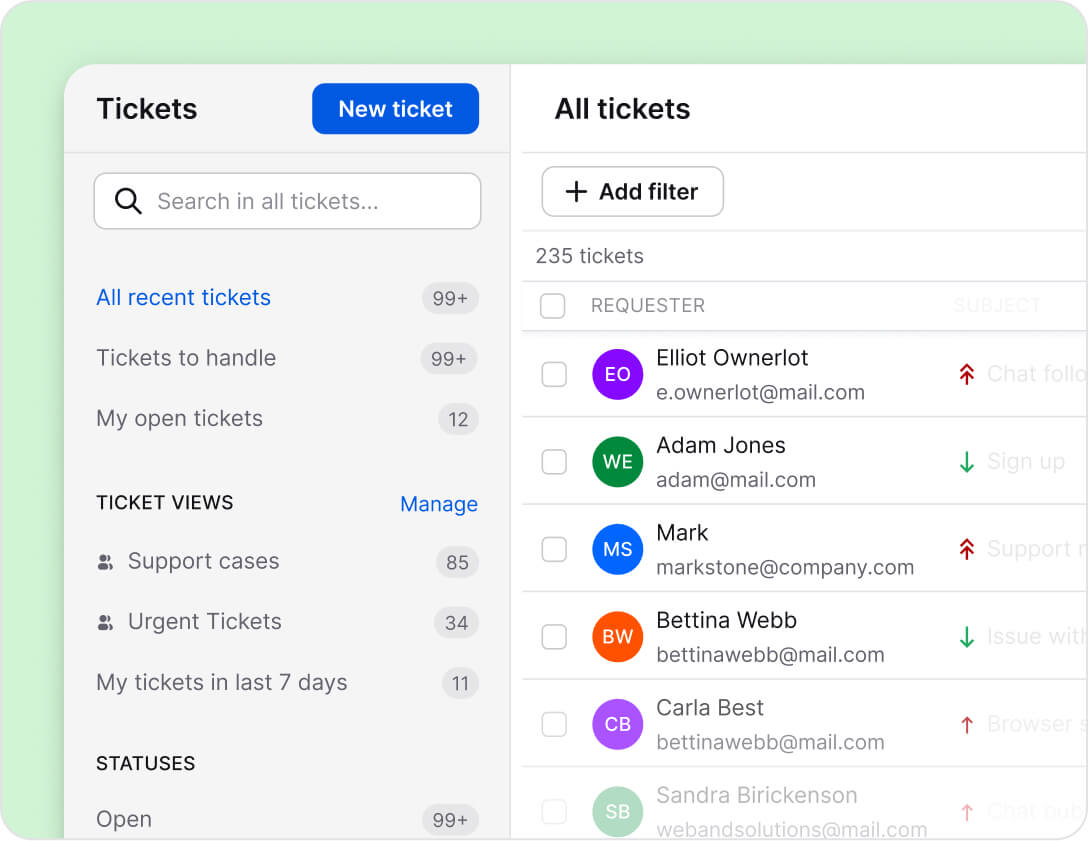Check Elliot Ownerlot's ticket checkbox

point(553,374)
